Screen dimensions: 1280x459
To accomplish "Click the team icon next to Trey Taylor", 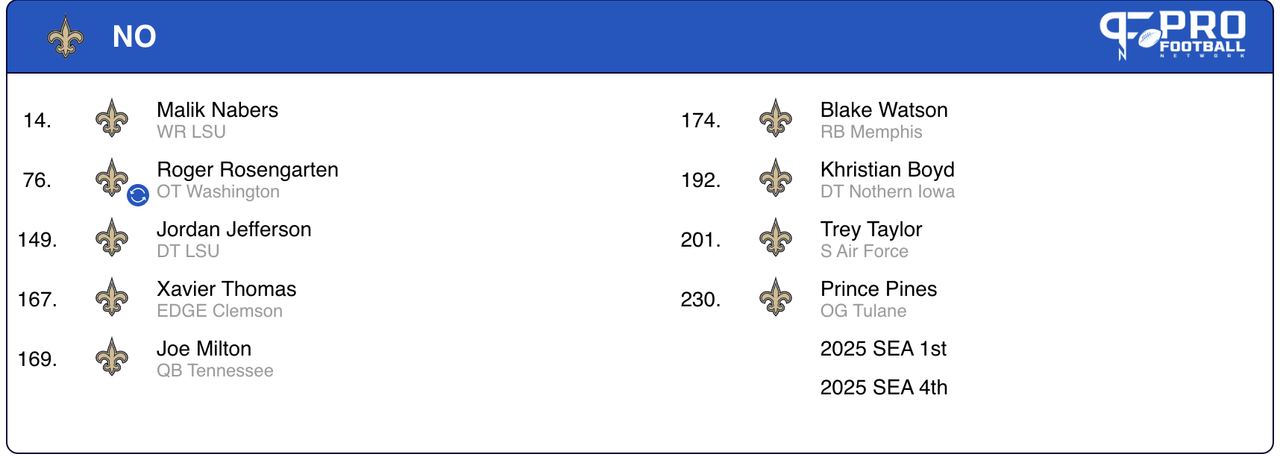I will pyautogui.click(x=775, y=238).
